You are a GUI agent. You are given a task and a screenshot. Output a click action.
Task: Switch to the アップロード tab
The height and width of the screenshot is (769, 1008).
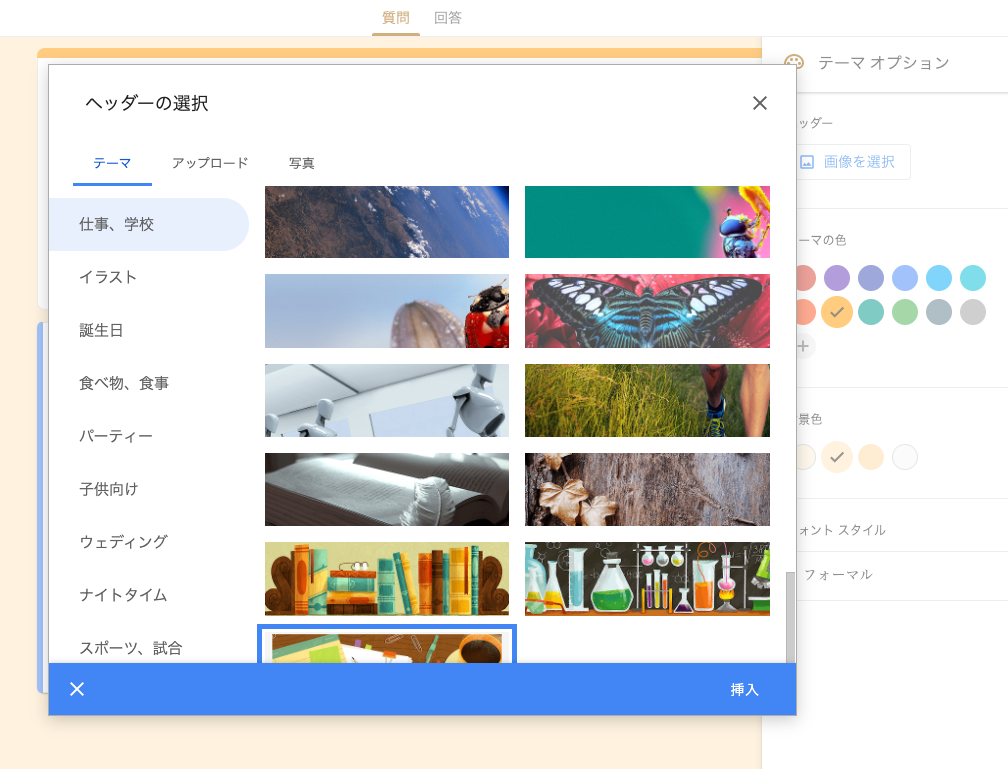pos(210,163)
